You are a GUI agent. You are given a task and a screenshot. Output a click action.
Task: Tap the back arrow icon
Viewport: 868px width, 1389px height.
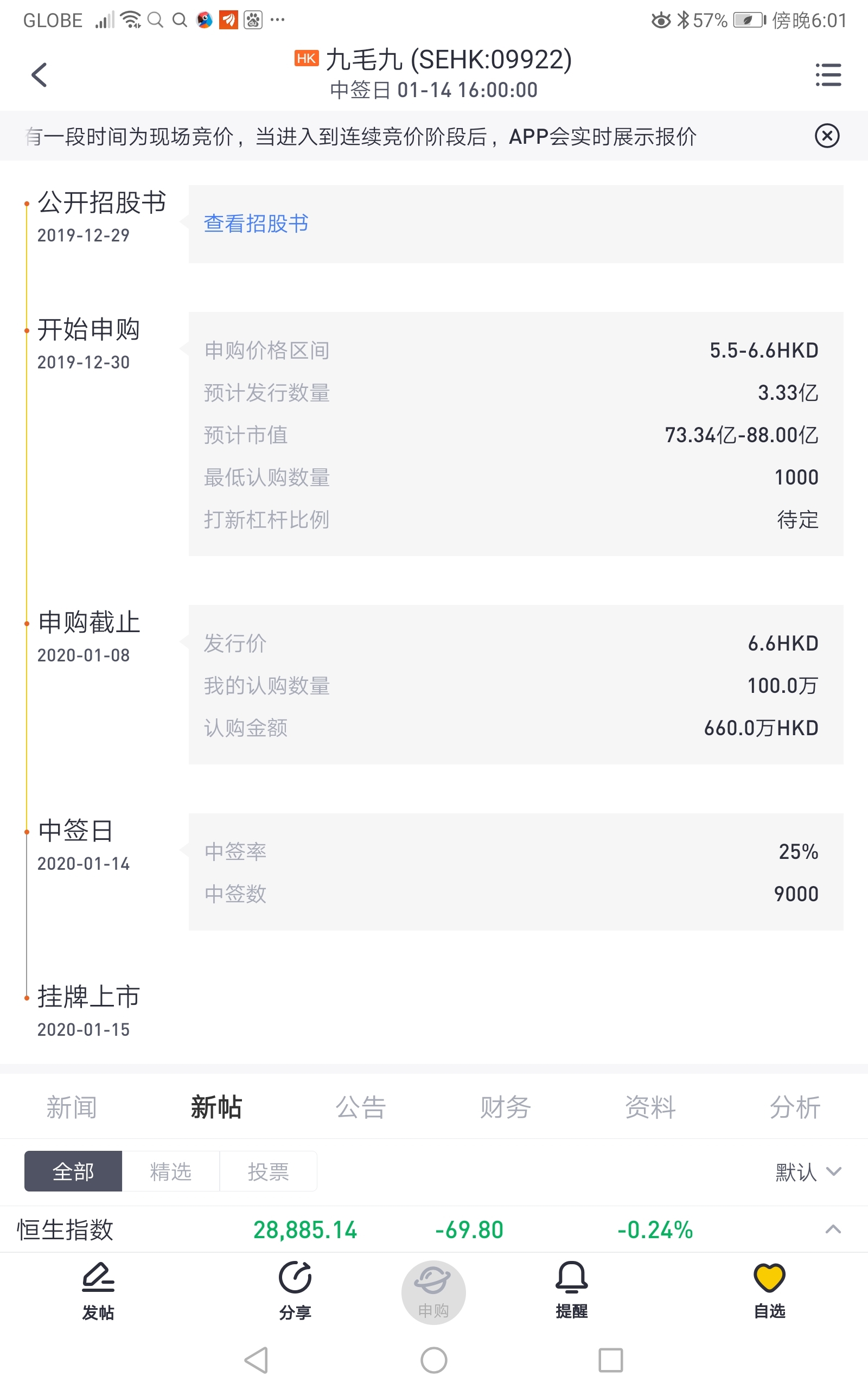pos(39,75)
